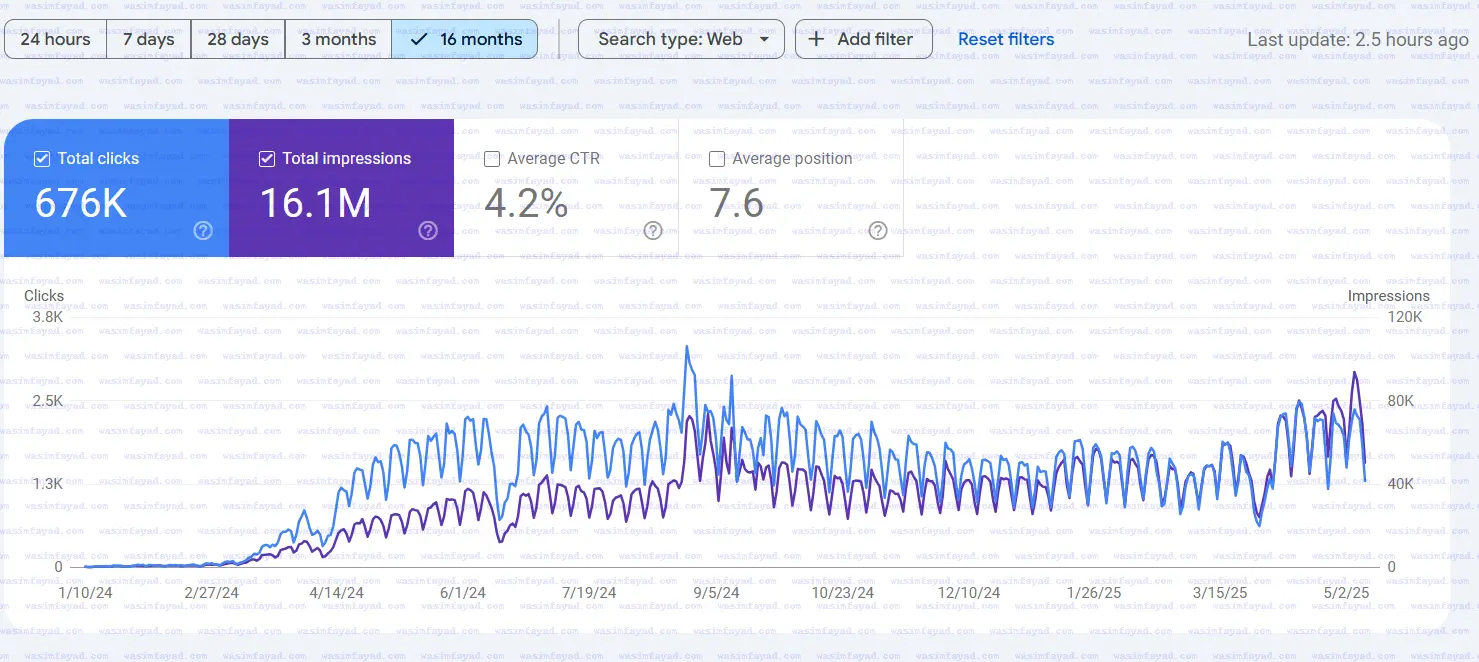Open help icon for Average position
Screen dimensions: 1479x662
click(878, 231)
